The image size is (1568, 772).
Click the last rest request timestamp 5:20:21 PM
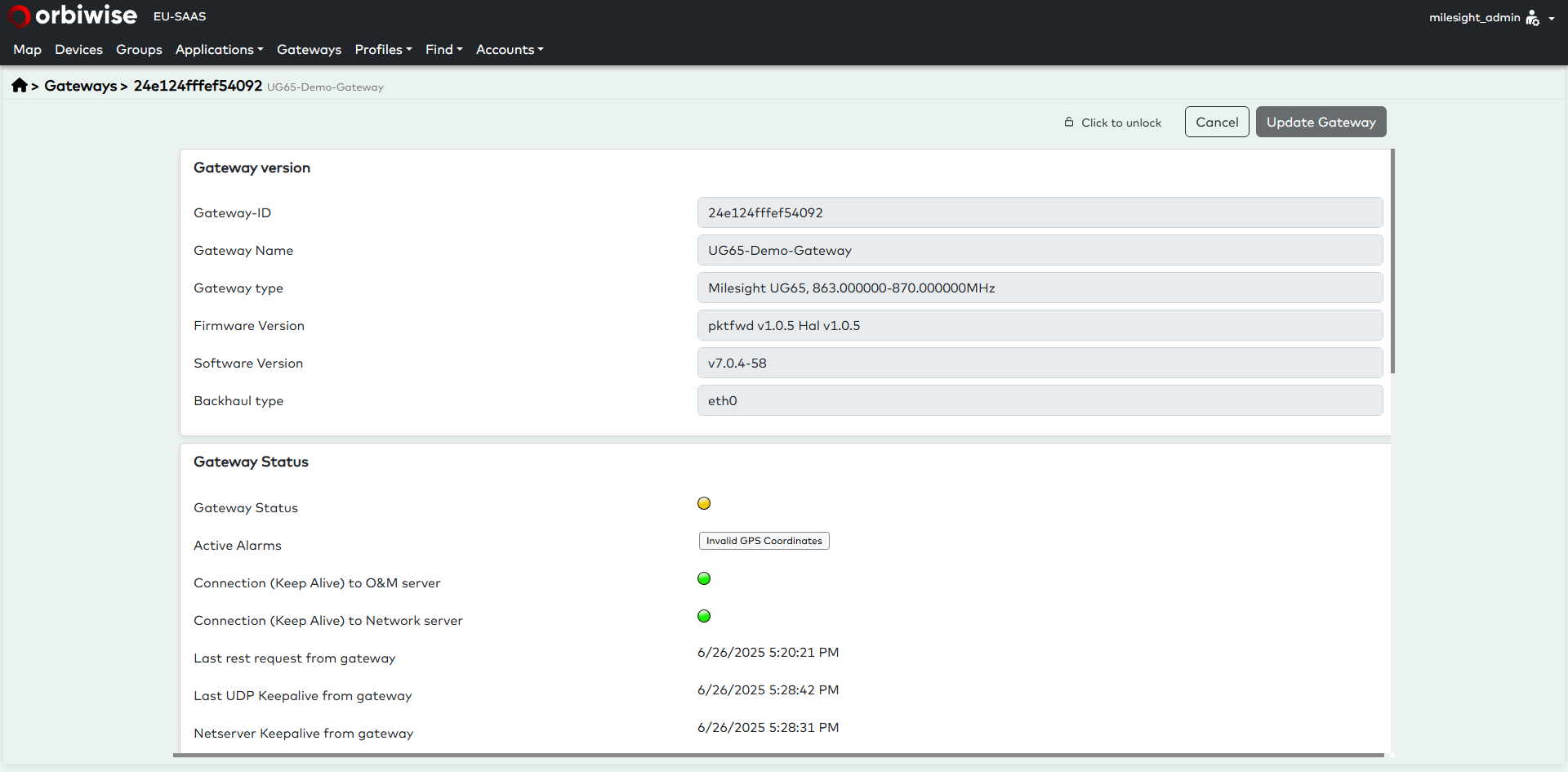coord(768,652)
